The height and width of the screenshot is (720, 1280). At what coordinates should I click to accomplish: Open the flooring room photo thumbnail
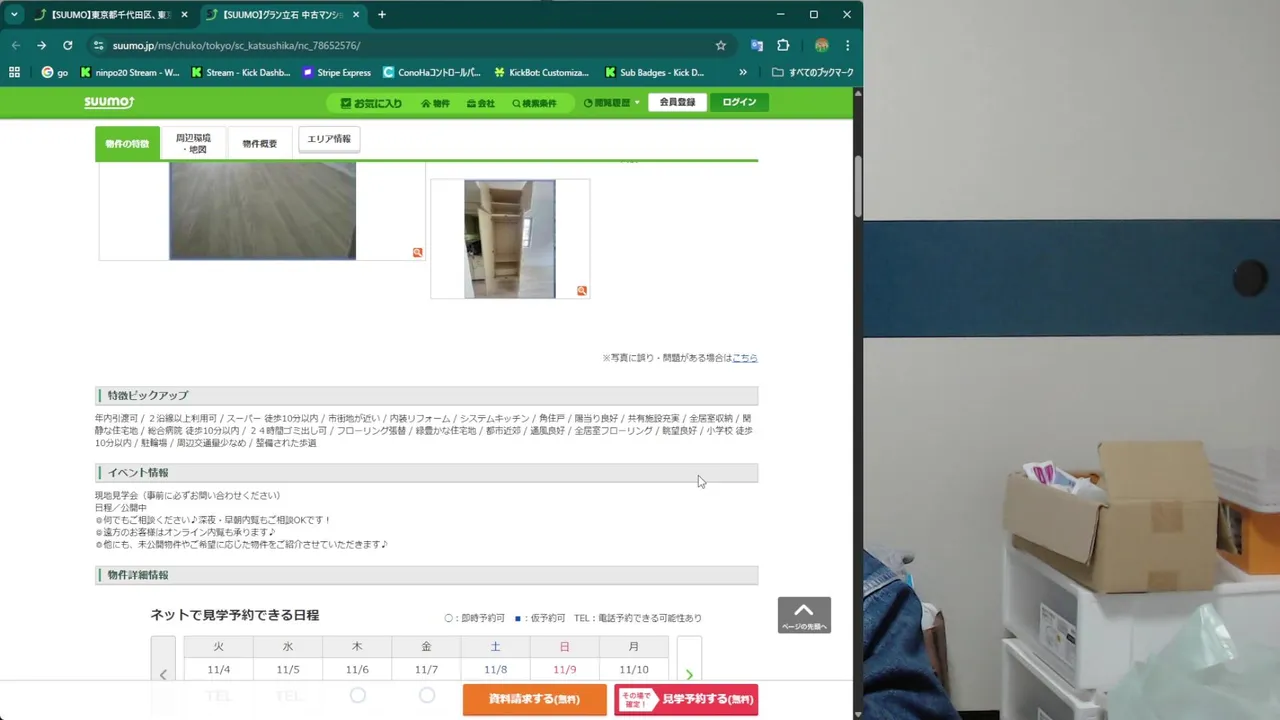pos(262,210)
